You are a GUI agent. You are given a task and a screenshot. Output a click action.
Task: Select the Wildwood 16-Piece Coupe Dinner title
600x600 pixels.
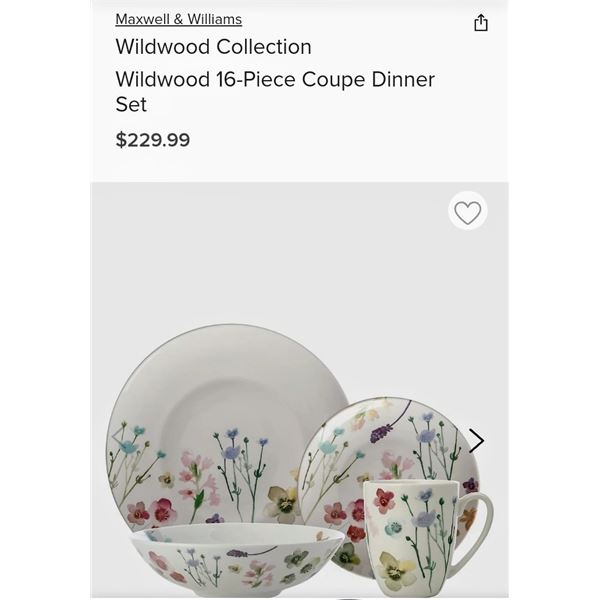pos(275,80)
